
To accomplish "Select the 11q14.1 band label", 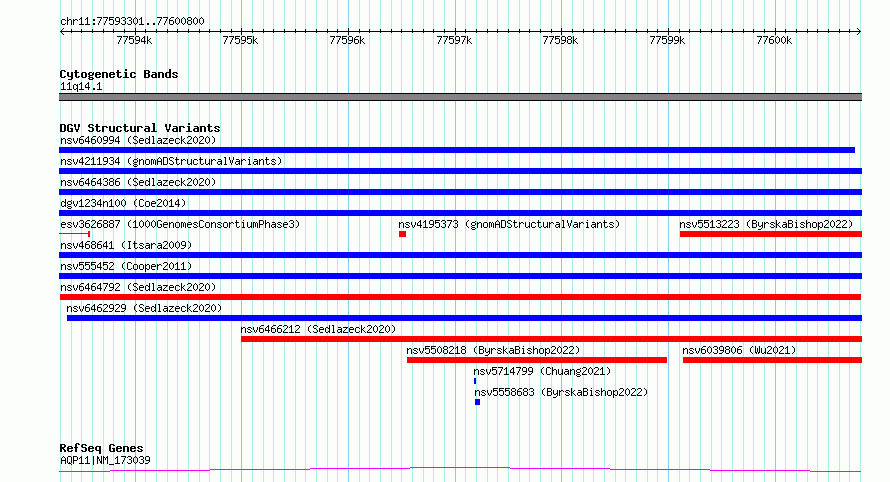I will coord(81,86).
